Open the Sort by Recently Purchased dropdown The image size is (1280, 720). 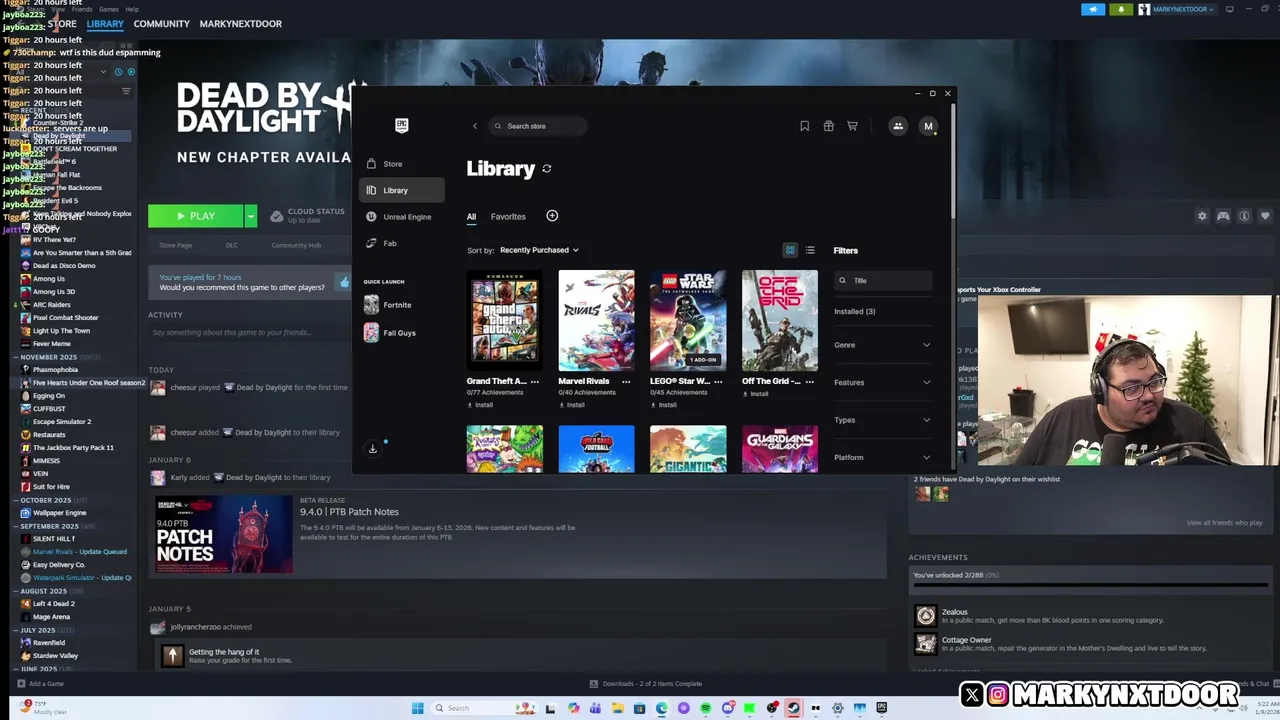539,250
